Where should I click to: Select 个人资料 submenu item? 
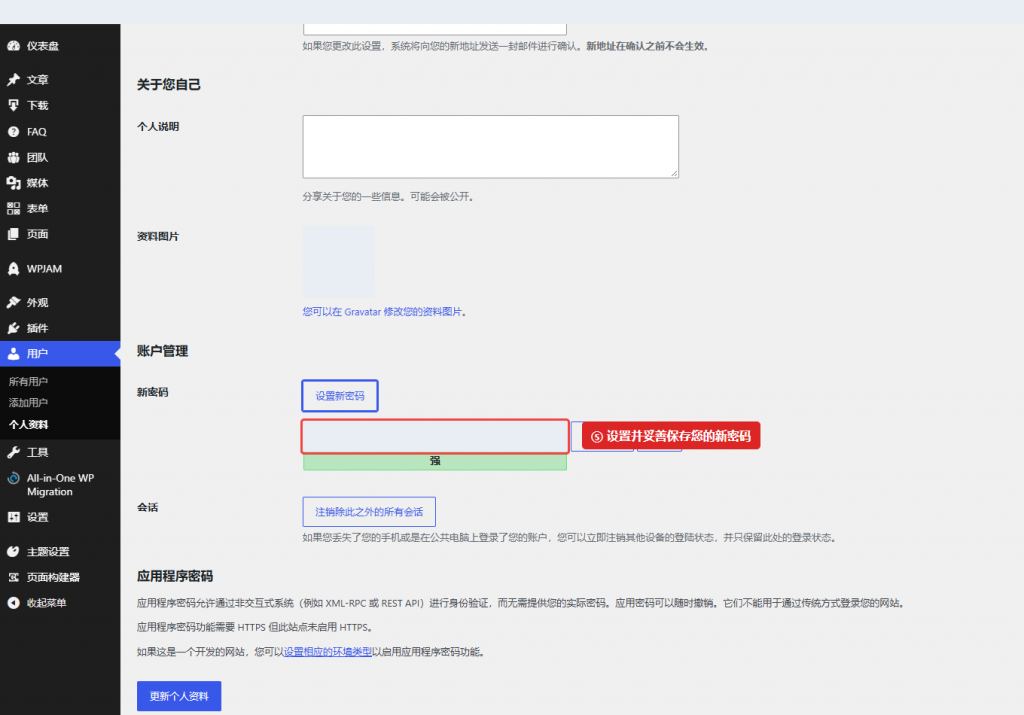(x=28, y=424)
